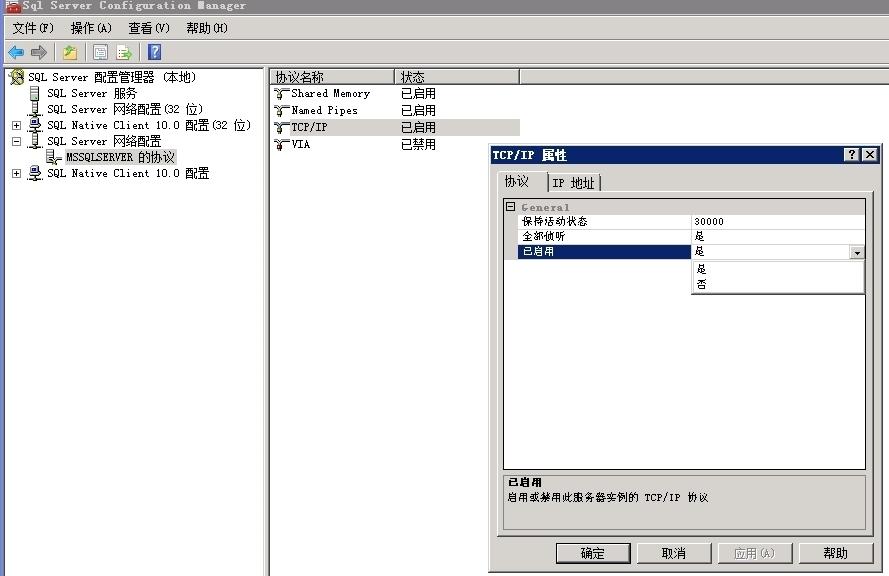Click the Properties toolbar icon
This screenshot has height=576, width=889.
100,53
